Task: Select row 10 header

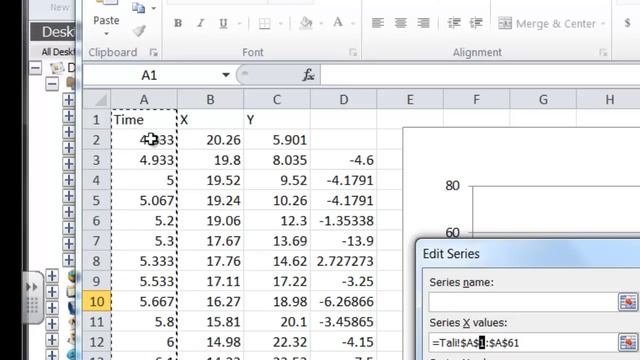Action: point(96,301)
